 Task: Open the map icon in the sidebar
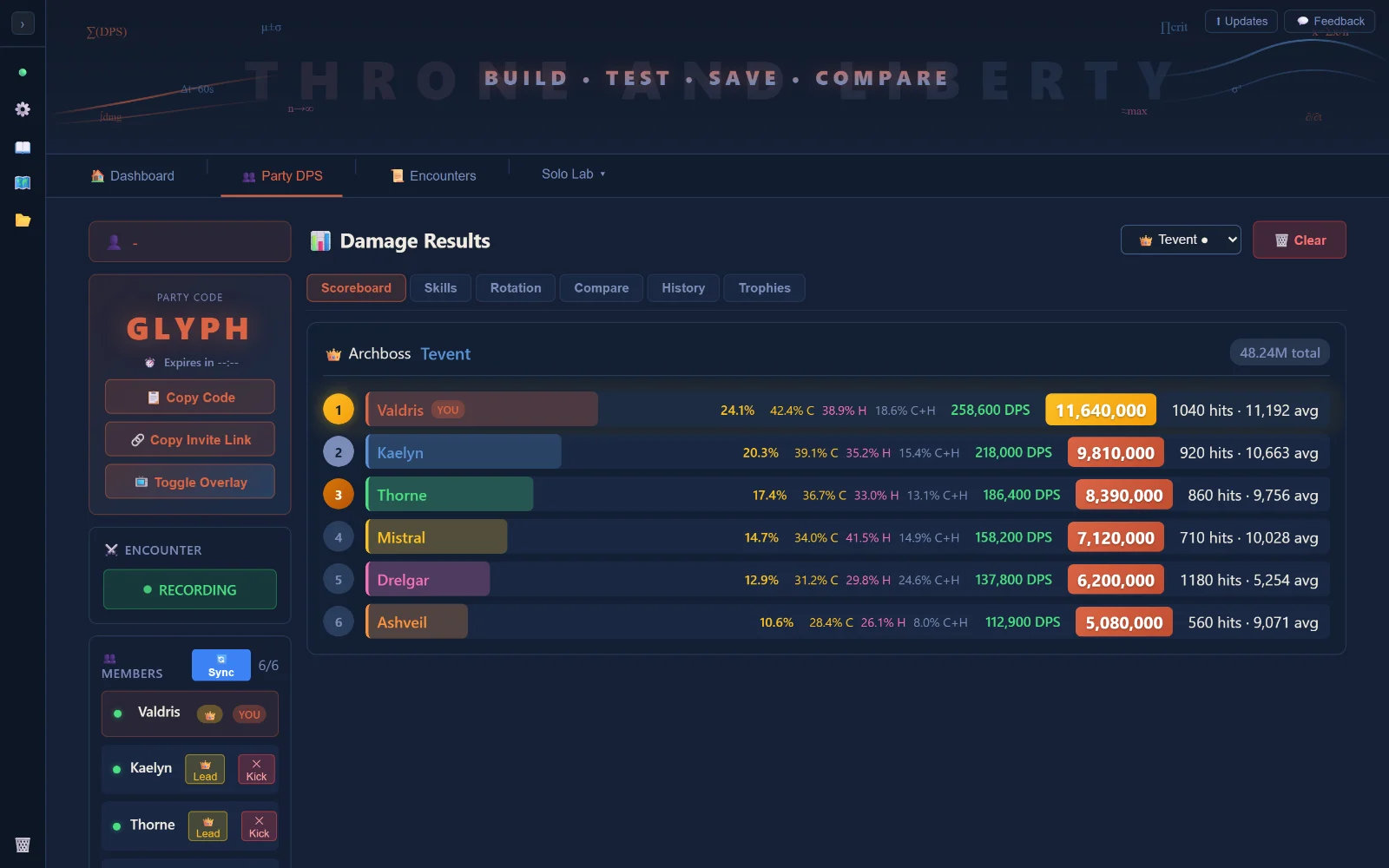click(23, 183)
